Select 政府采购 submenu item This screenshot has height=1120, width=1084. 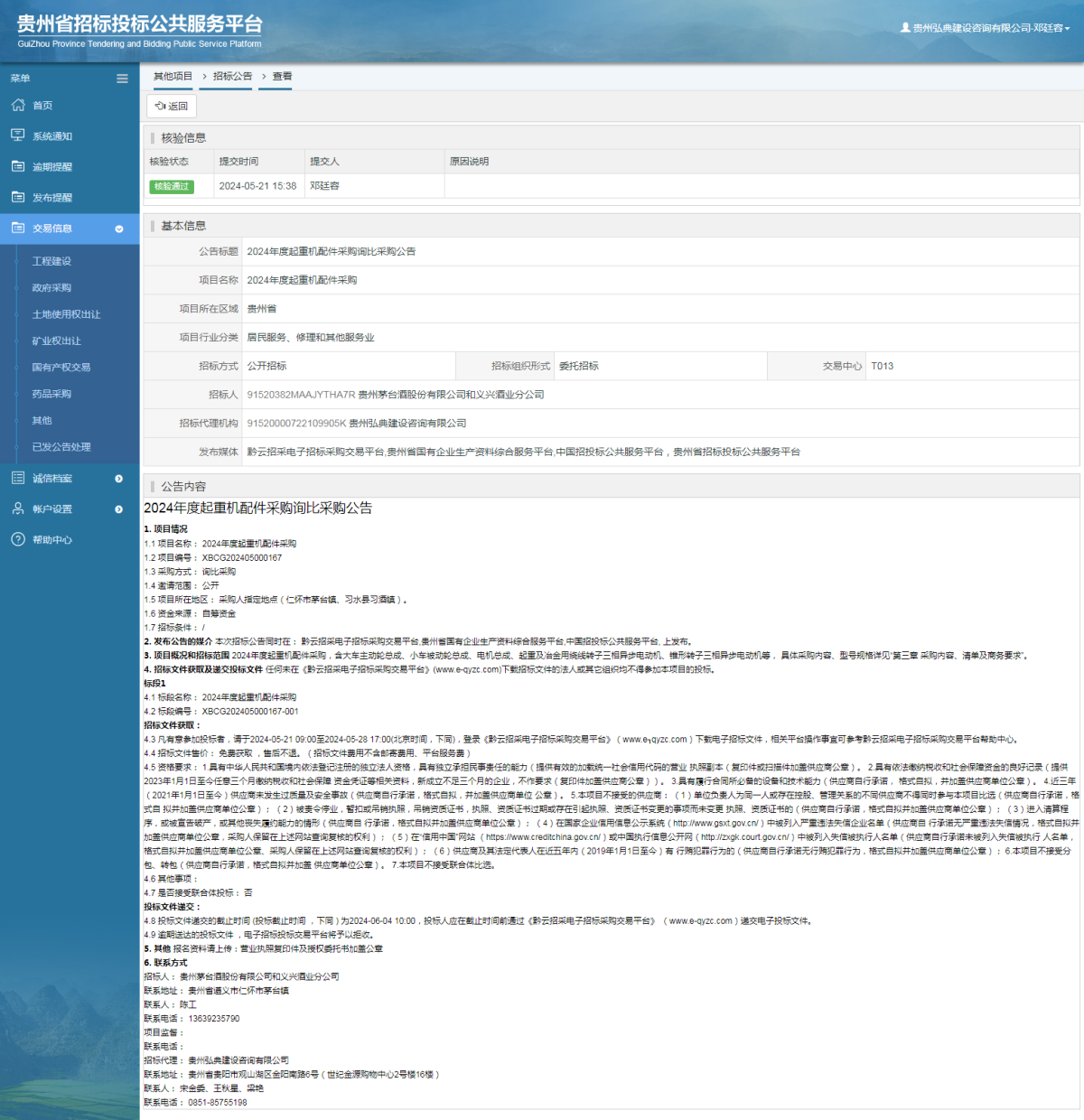pyautogui.click(x=51, y=288)
